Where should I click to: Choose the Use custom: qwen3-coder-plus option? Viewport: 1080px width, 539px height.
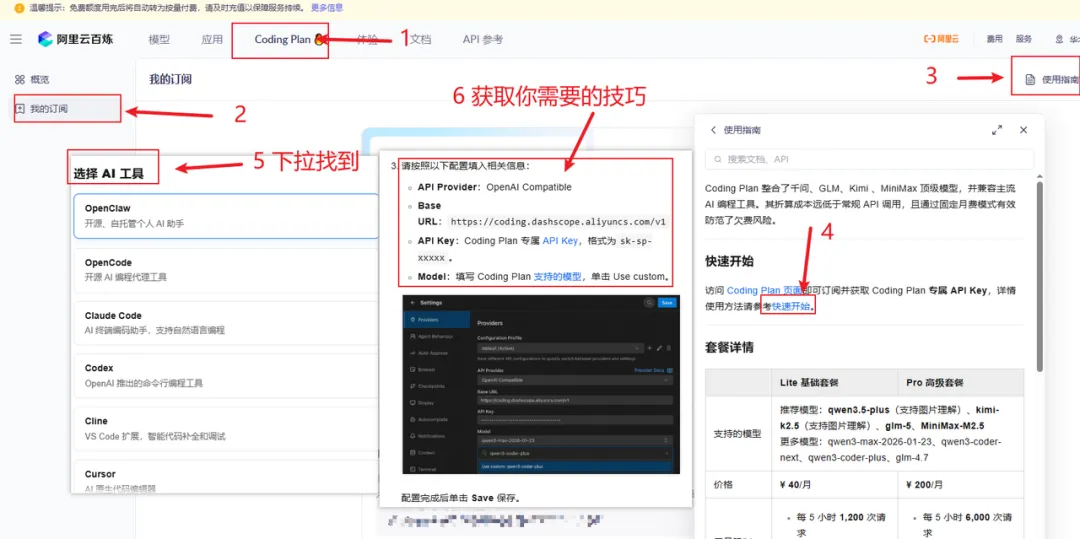pos(575,467)
